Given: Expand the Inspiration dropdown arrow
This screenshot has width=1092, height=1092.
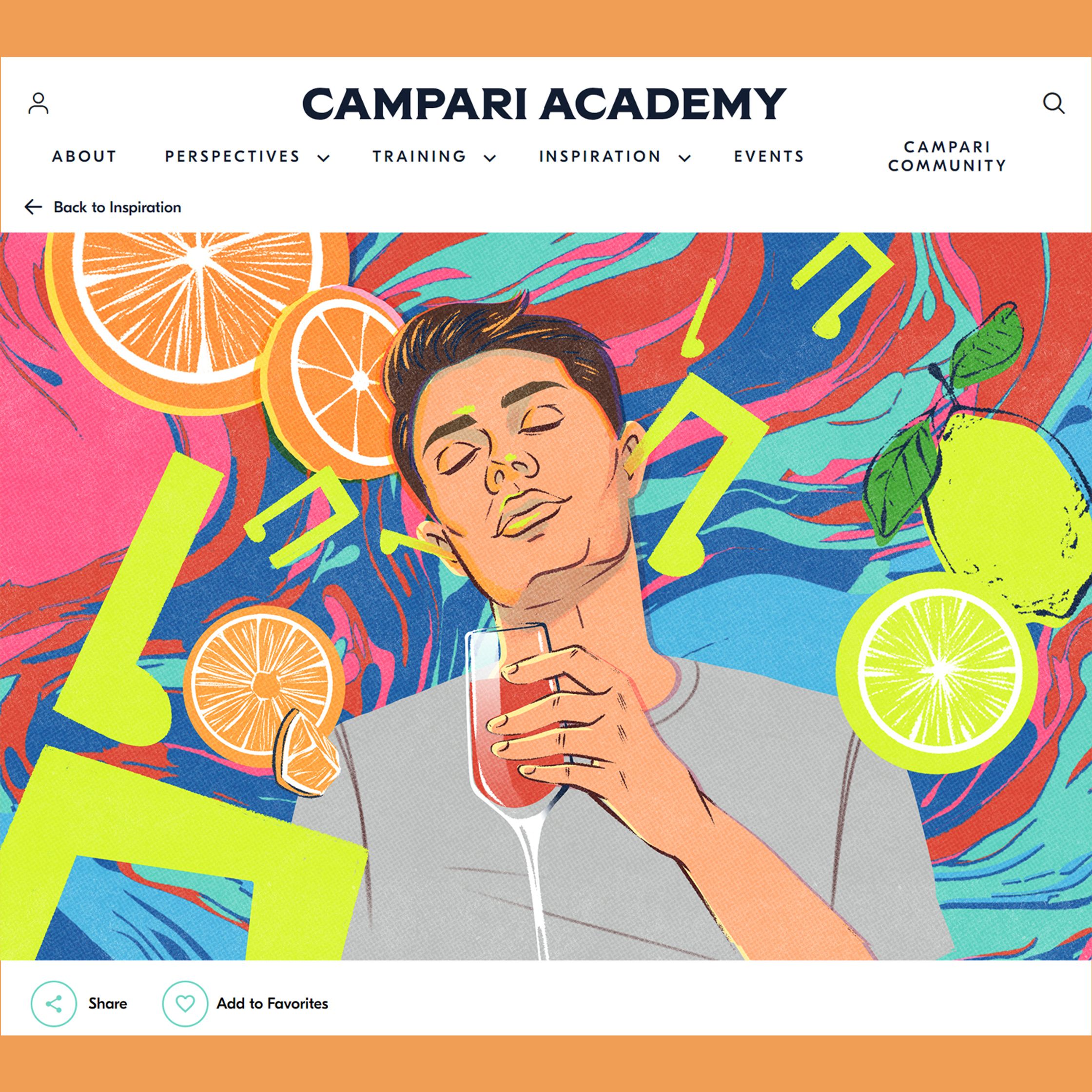Looking at the screenshot, I should tap(684, 157).
